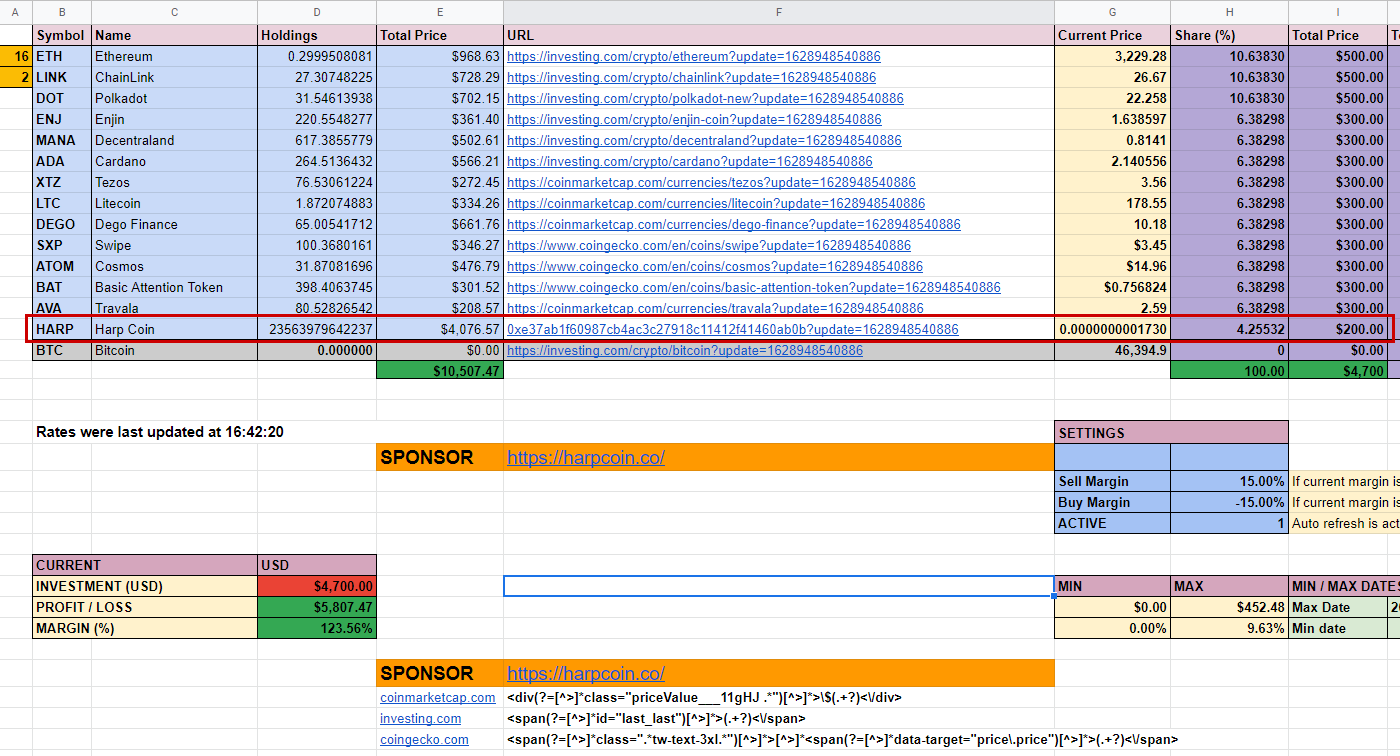Open the Travala coinmarketcap URL link

coord(715,309)
